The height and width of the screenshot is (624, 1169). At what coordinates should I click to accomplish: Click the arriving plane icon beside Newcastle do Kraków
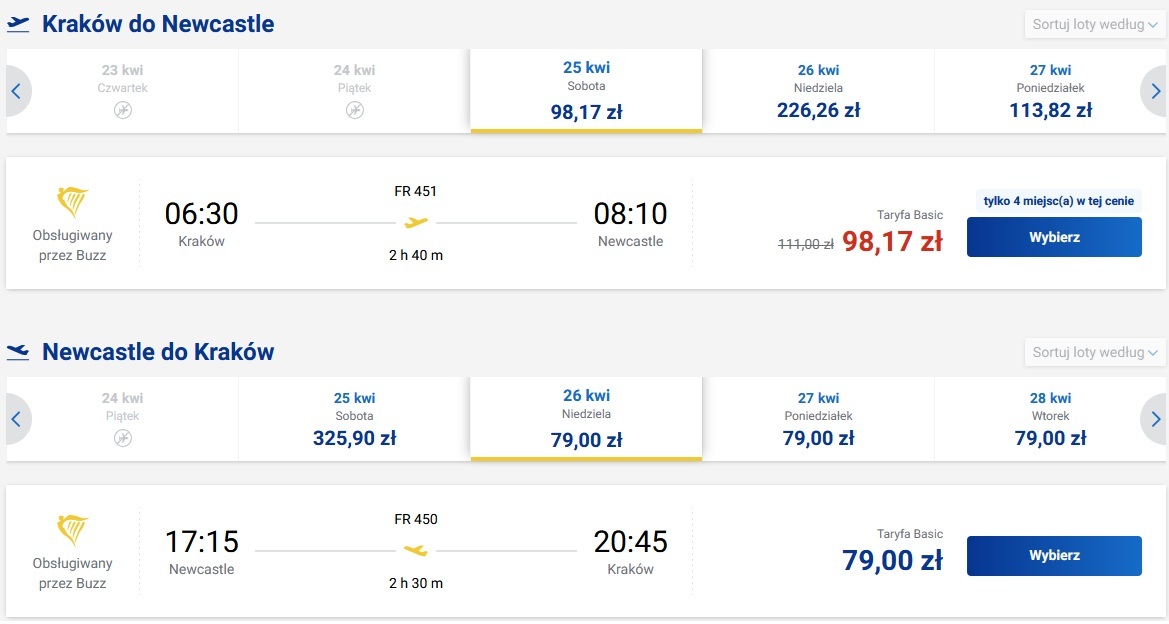pyautogui.click(x=18, y=352)
